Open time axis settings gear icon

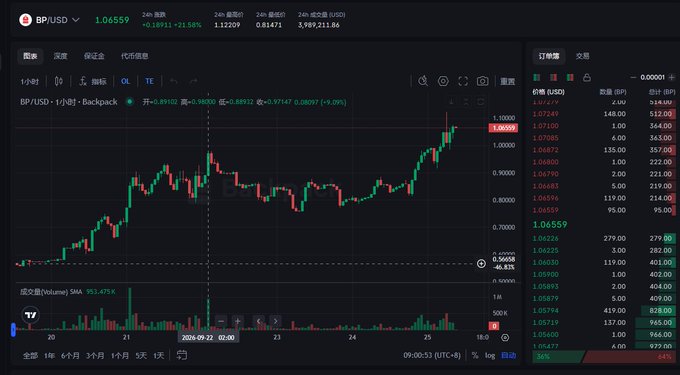(505, 337)
